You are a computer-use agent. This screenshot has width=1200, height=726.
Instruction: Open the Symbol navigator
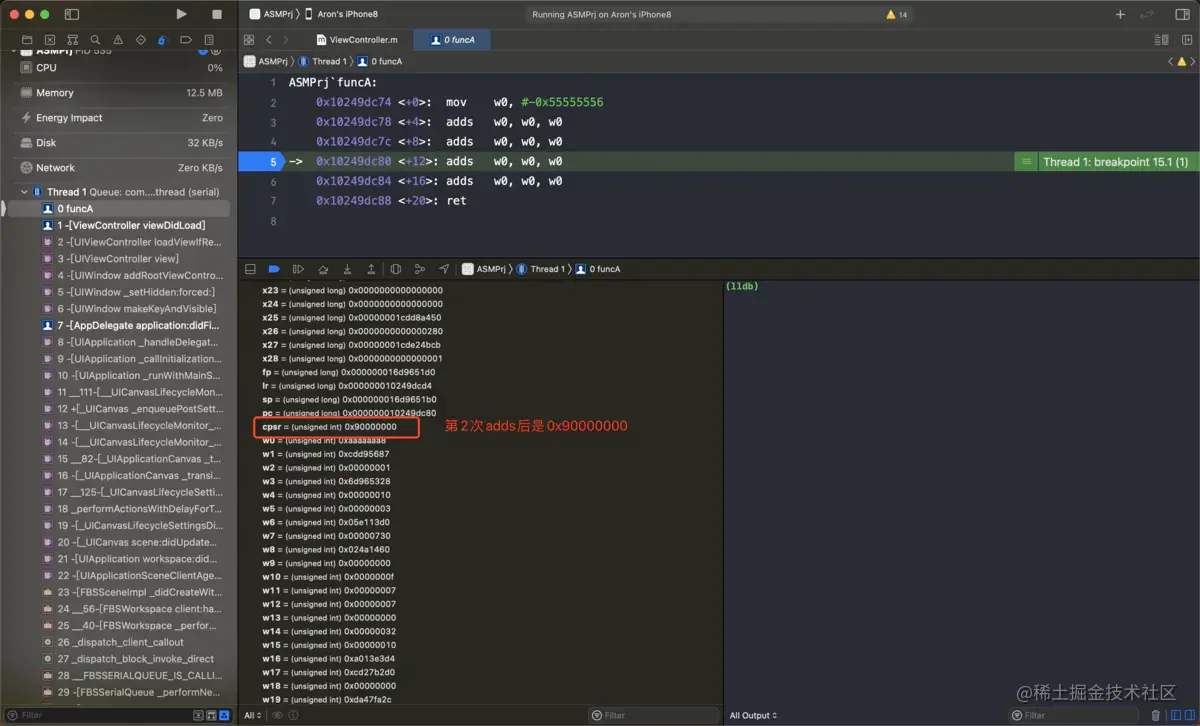(72, 40)
